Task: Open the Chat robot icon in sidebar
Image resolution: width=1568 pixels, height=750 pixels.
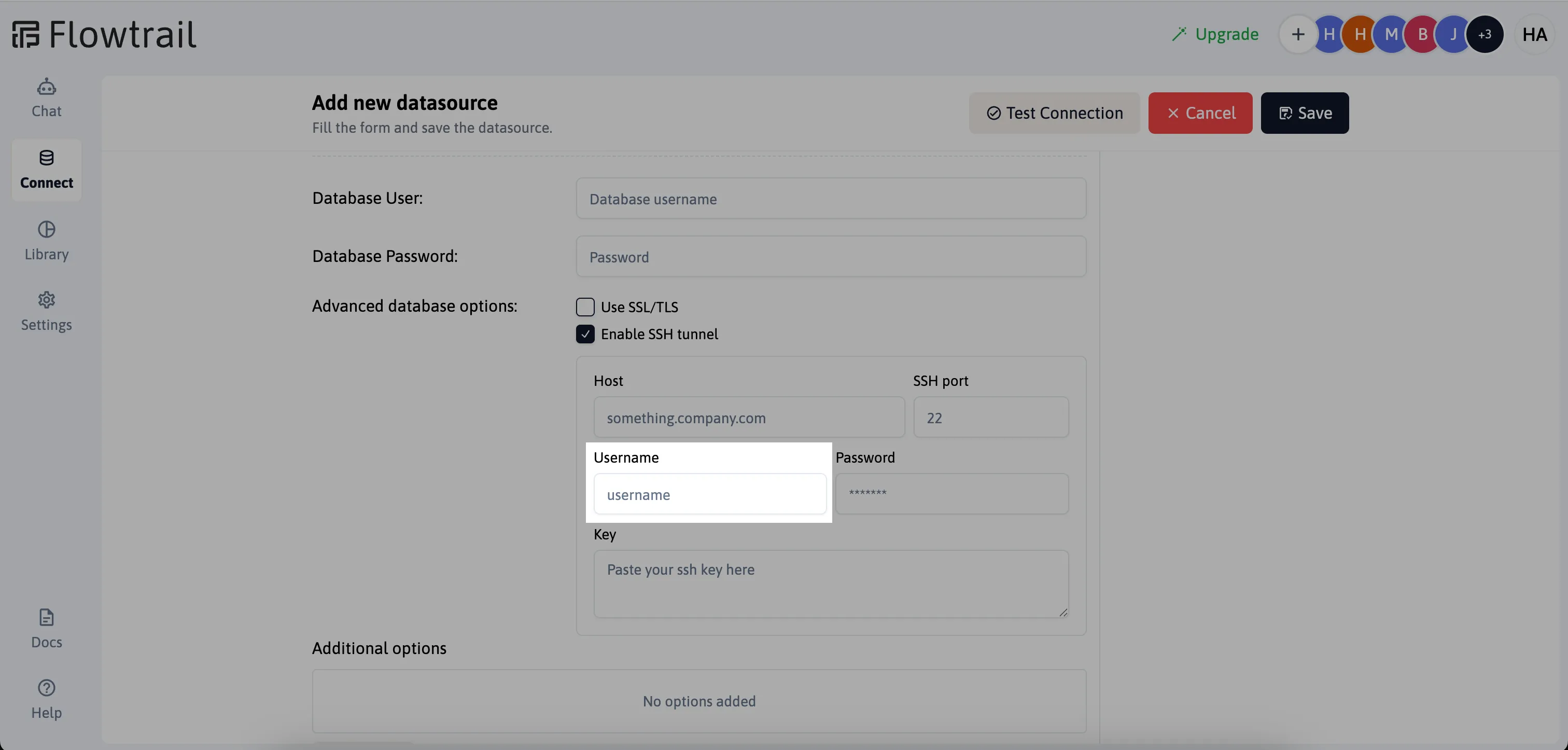Action: click(x=46, y=87)
